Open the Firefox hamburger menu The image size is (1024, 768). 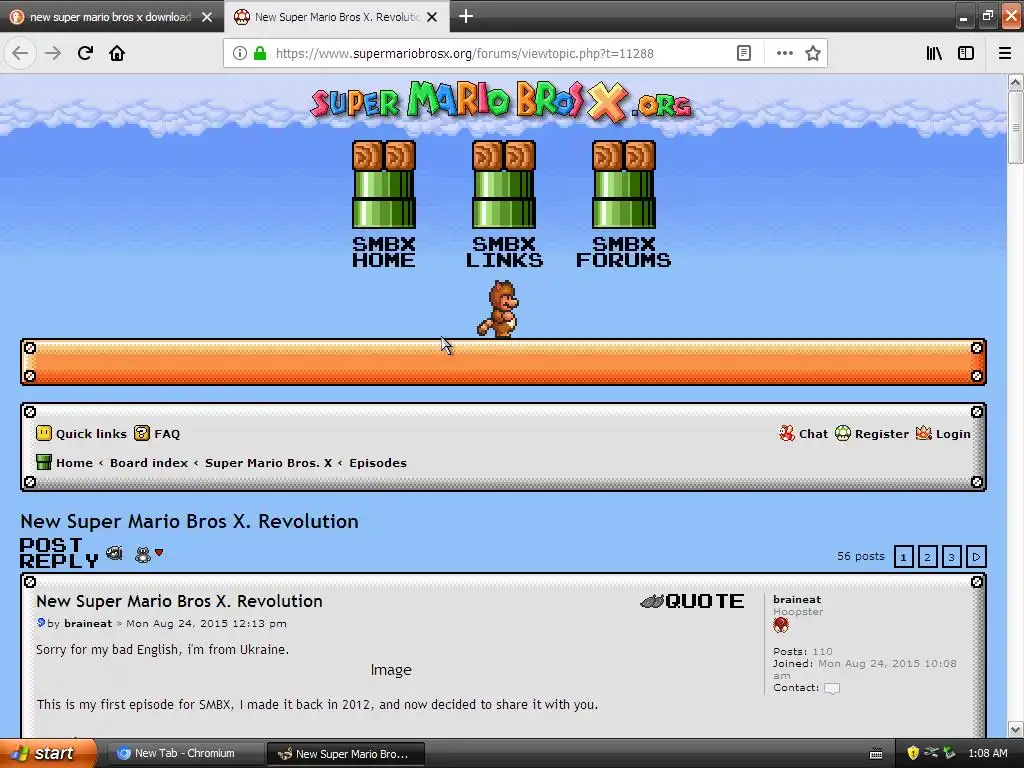click(1004, 53)
